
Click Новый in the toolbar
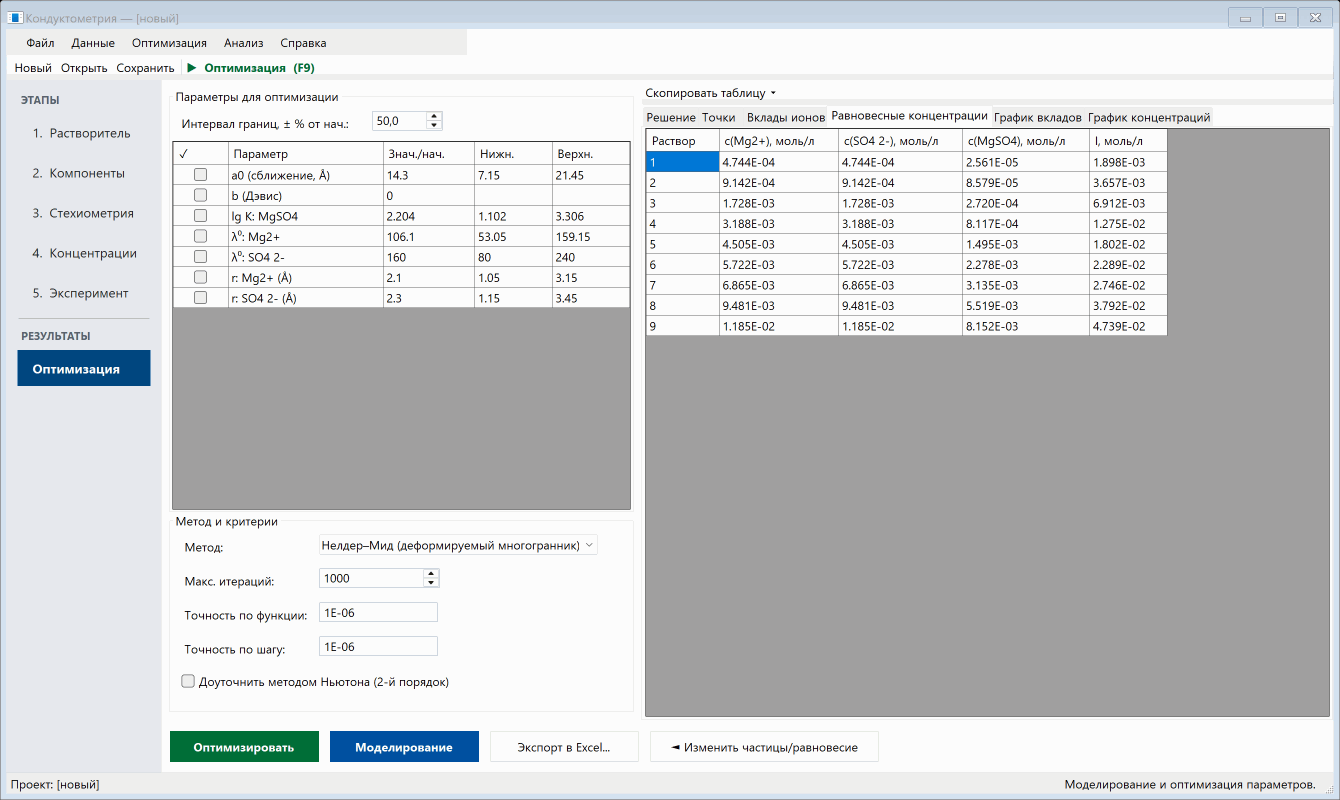coord(33,68)
